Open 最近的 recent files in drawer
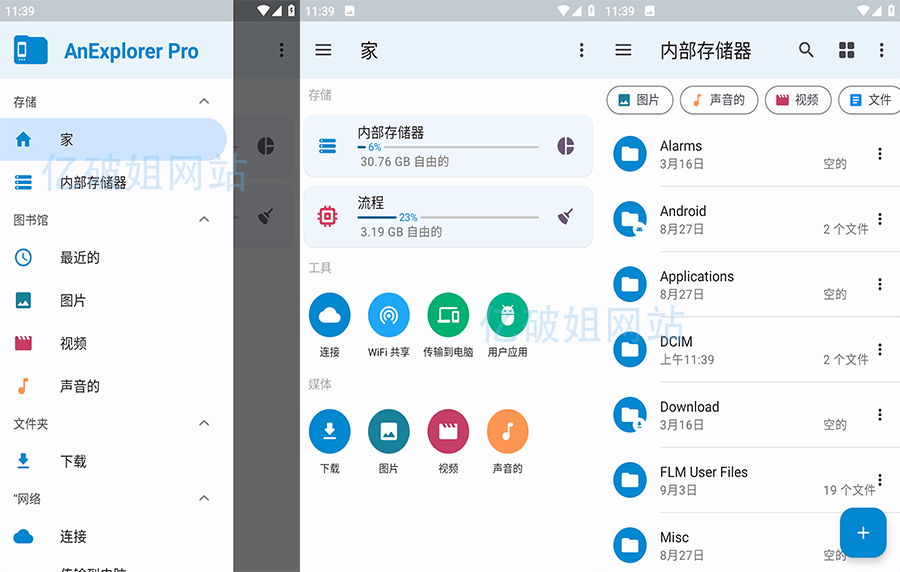 [x=113, y=258]
